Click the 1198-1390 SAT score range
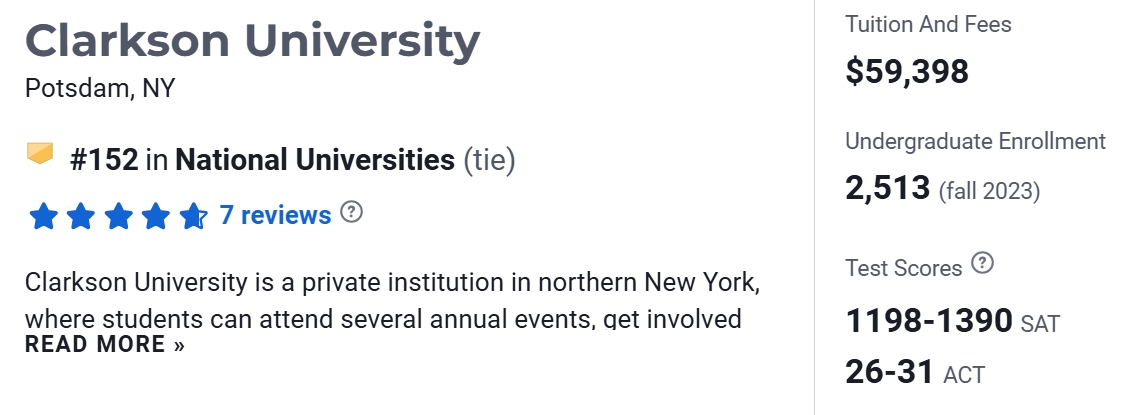This screenshot has width=1123, height=415. coord(929,321)
